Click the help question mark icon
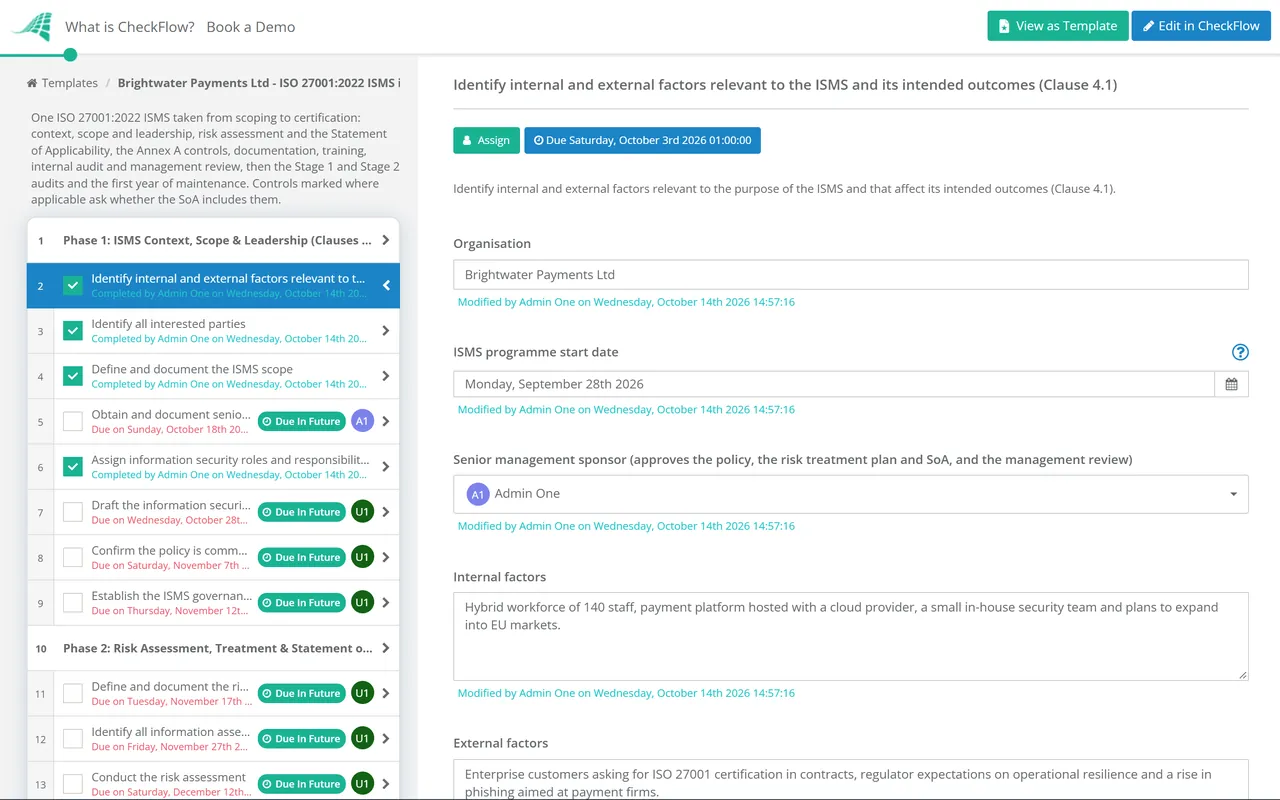The image size is (1280, 800). pos(1240,352)
